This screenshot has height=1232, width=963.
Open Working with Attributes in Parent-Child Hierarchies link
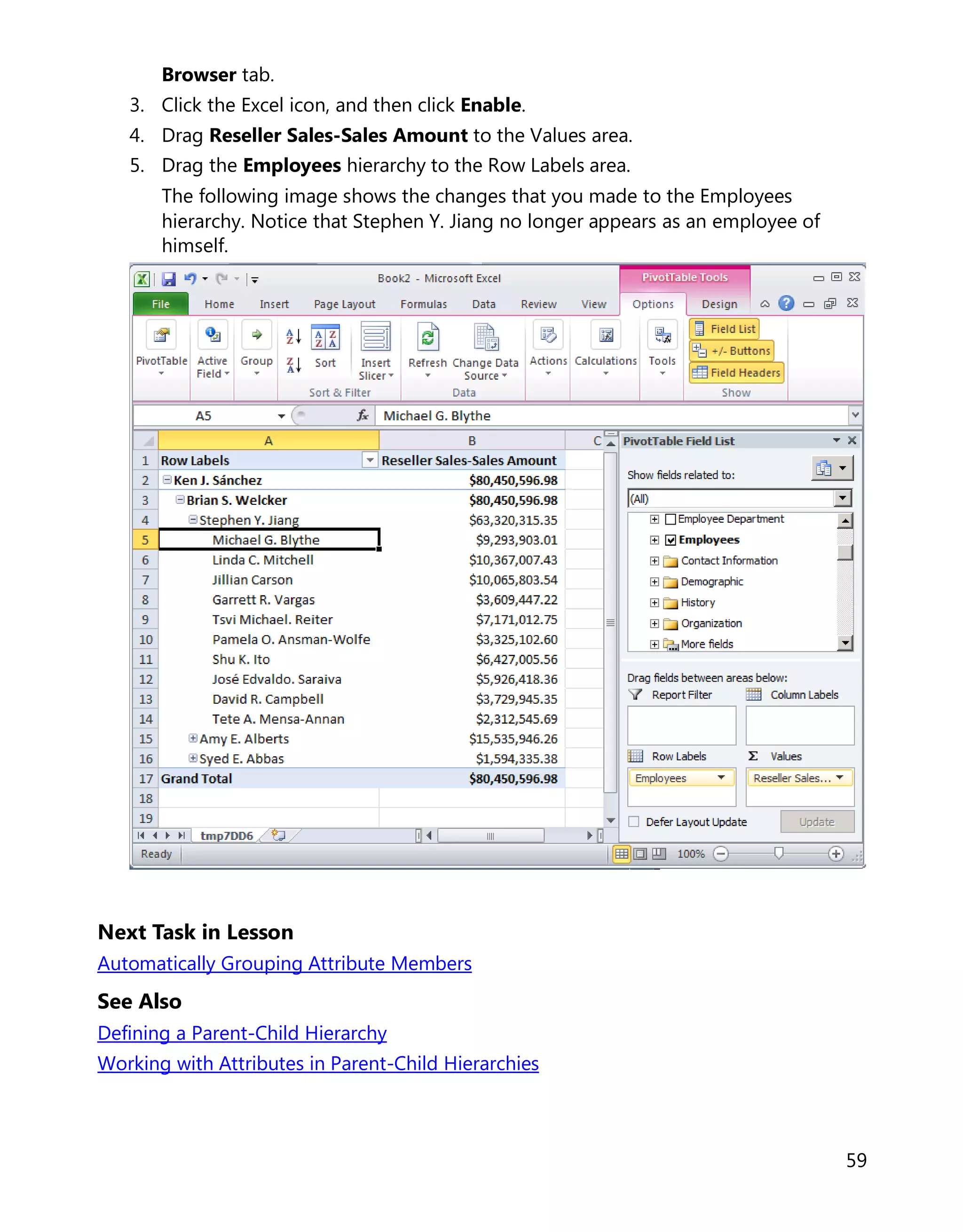[x=318, y=1063]
